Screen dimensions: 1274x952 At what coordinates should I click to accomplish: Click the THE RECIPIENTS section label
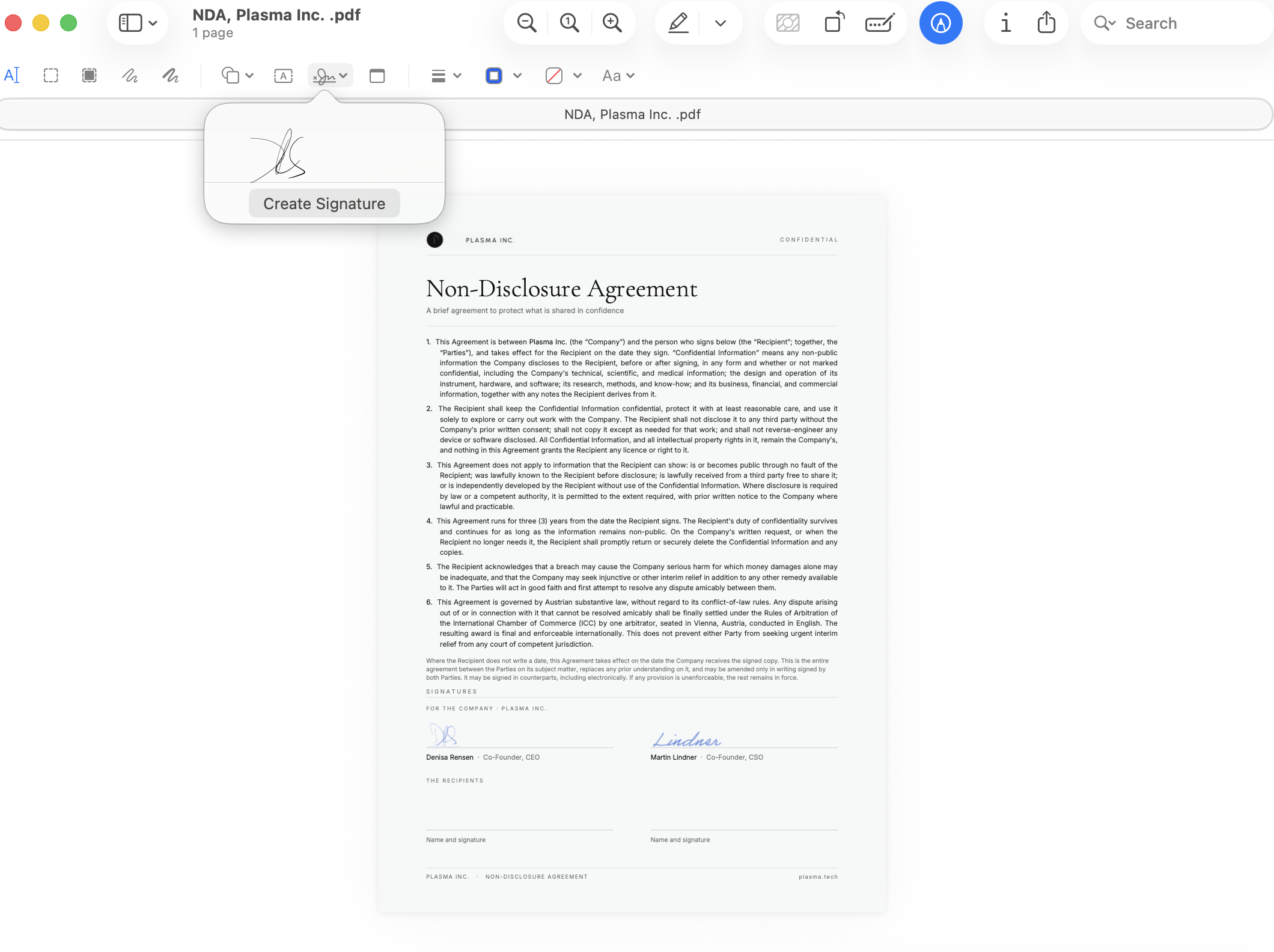[455, 781]
